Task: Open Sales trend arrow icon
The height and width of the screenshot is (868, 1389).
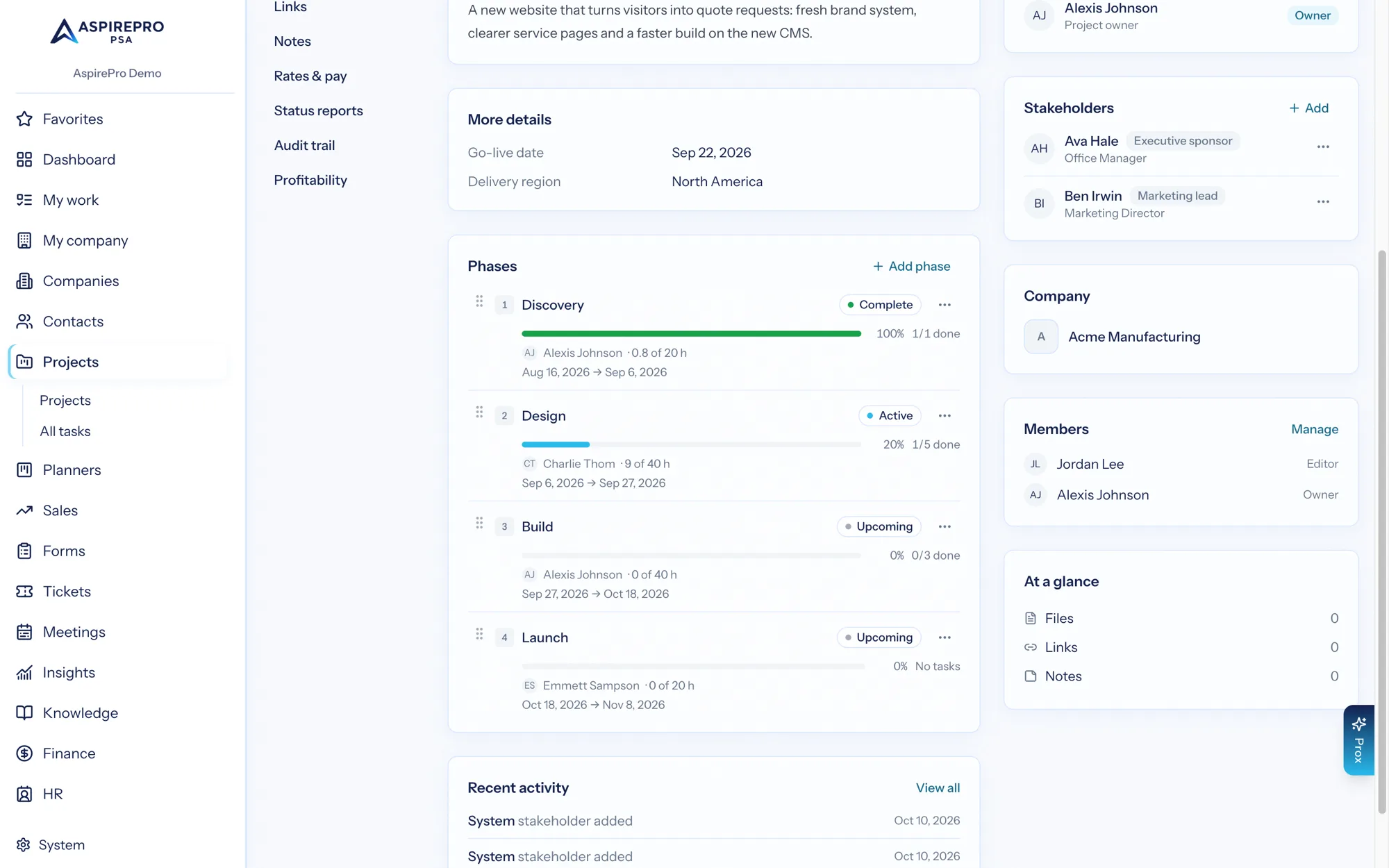Action: point(24,510)
